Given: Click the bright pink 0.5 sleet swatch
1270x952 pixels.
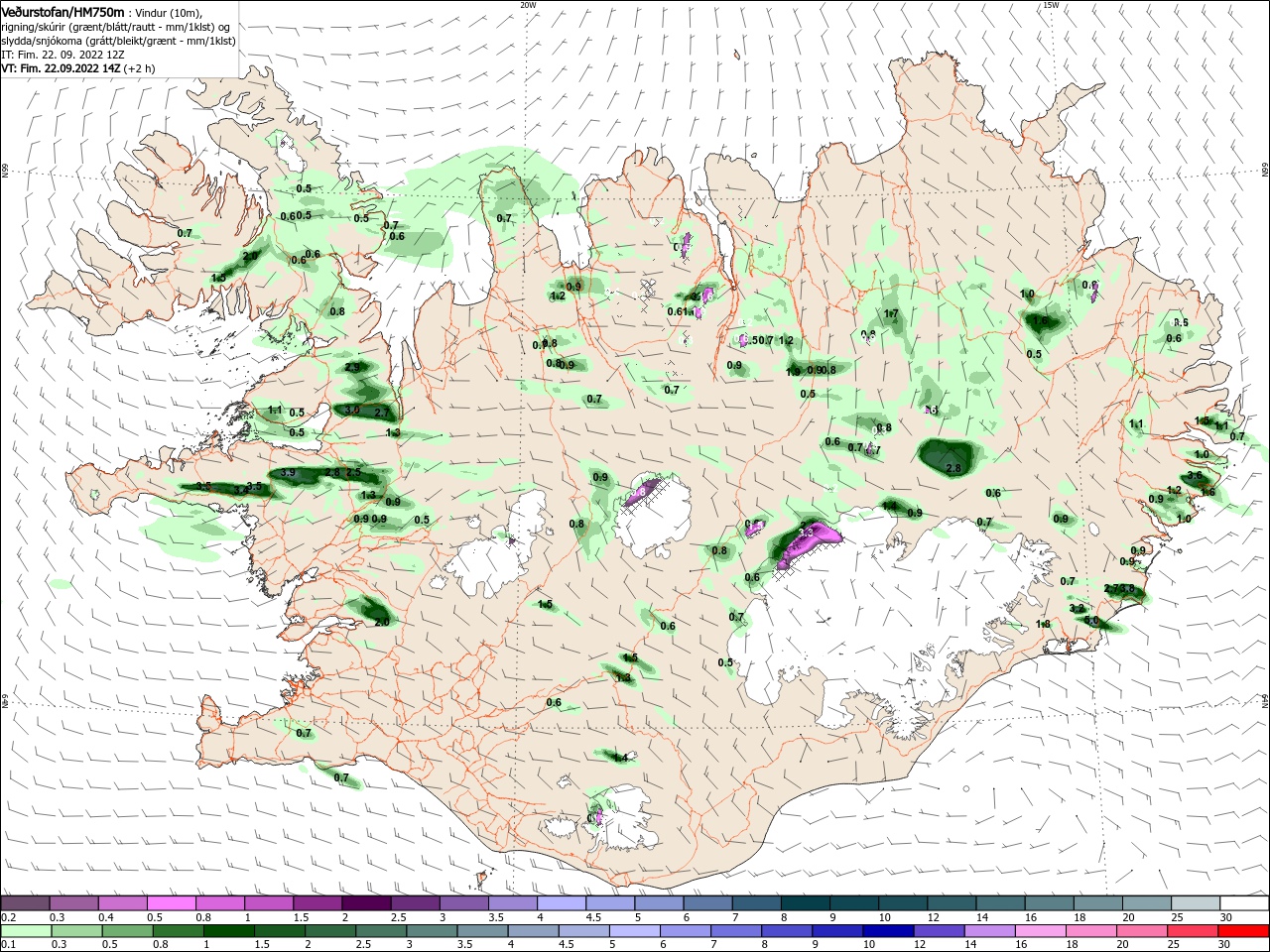Looking at the screenshot, I should [171, 903].
